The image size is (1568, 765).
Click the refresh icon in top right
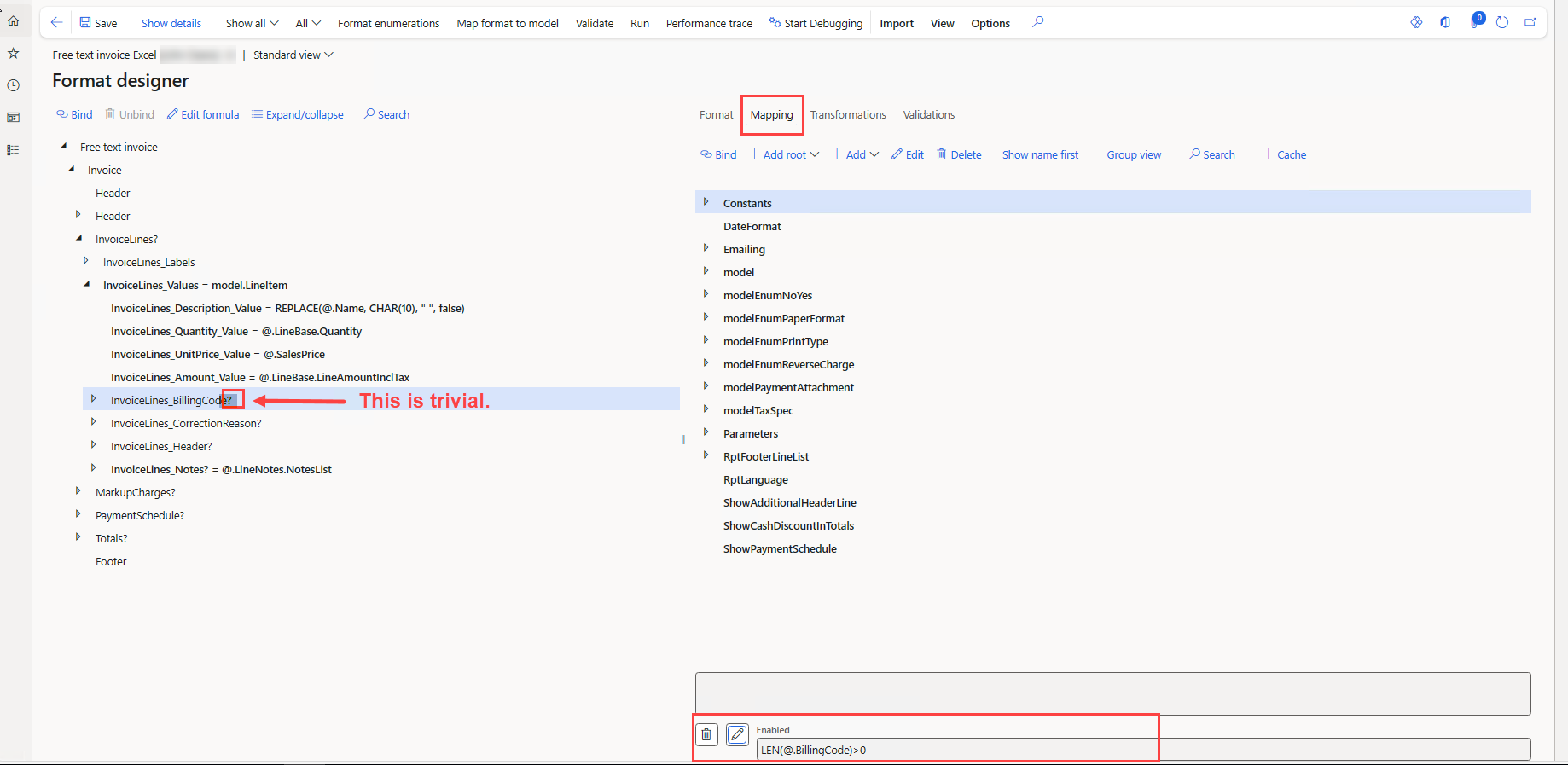(x=1502, y=23)
